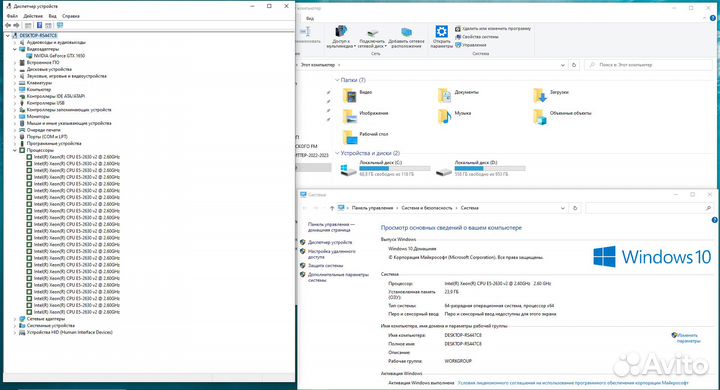Image resolution: width=720 pixels, height=390 pixels.
Task: Select 'Порты (COM и LPT)' category
Action: tap(47, 137)
